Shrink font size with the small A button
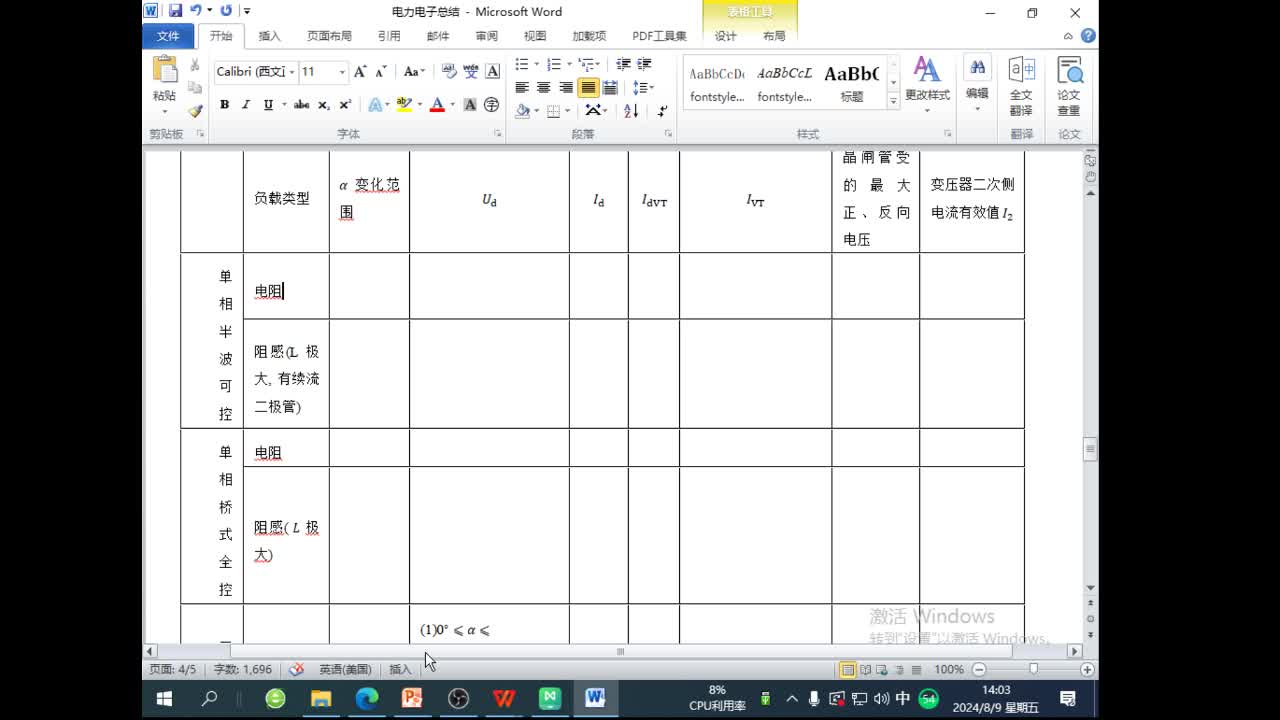 (x=381, y=72)
